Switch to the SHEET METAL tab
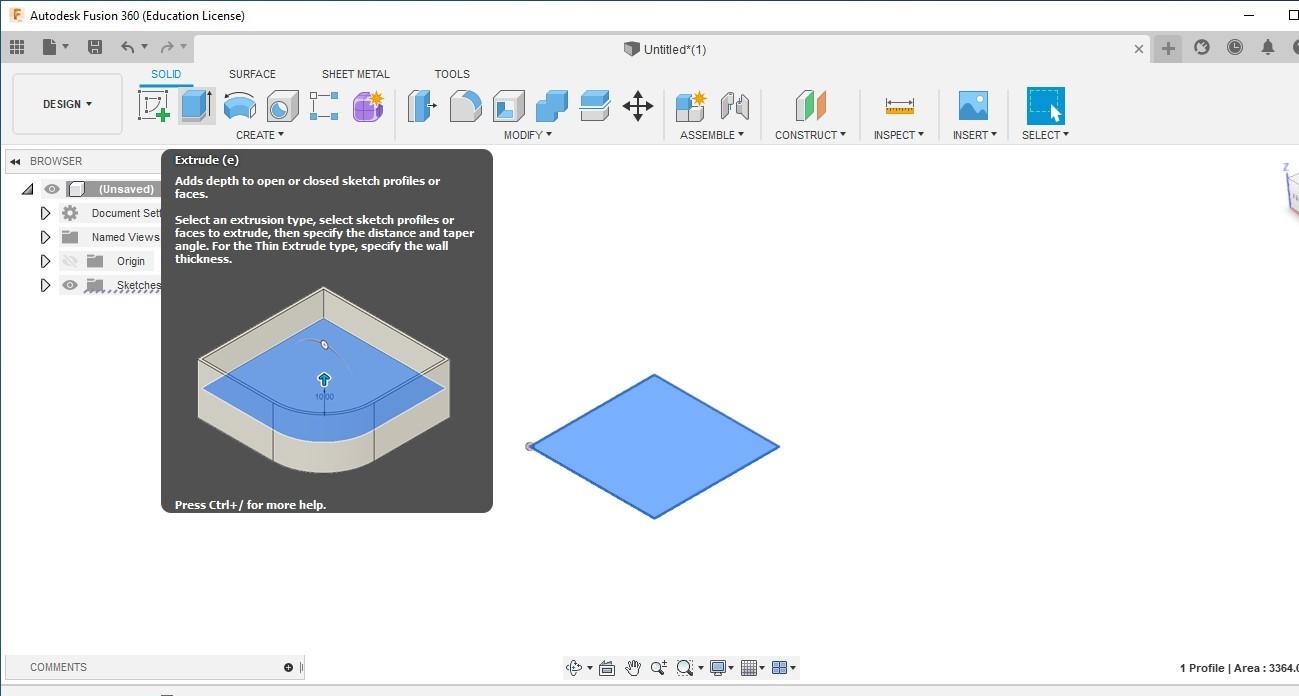The width and height of the screenshot is (1299, 696). (x=356, y=74)
